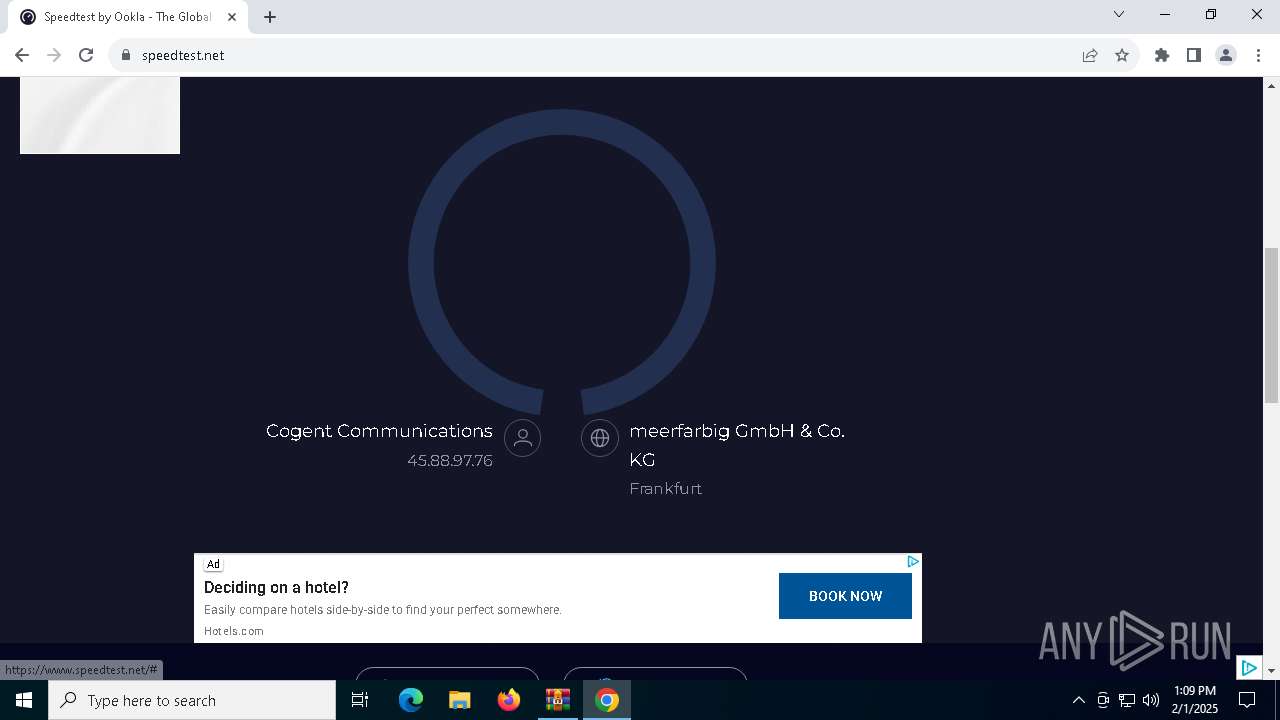Click the Ad label badge
The image size is (1280, 720).
[x=213, y=564]
